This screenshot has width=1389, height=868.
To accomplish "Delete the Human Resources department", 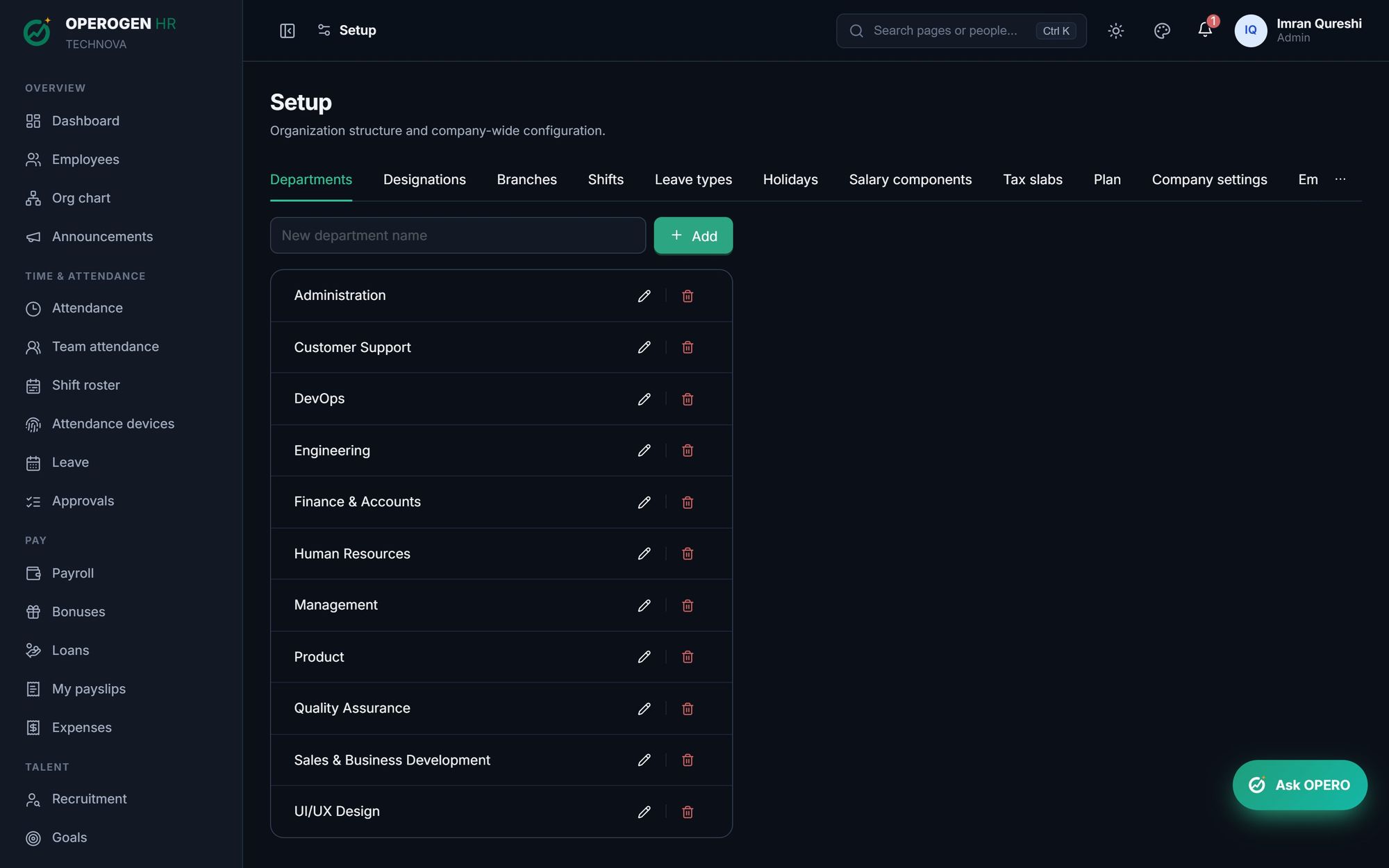I will point(688,553).
